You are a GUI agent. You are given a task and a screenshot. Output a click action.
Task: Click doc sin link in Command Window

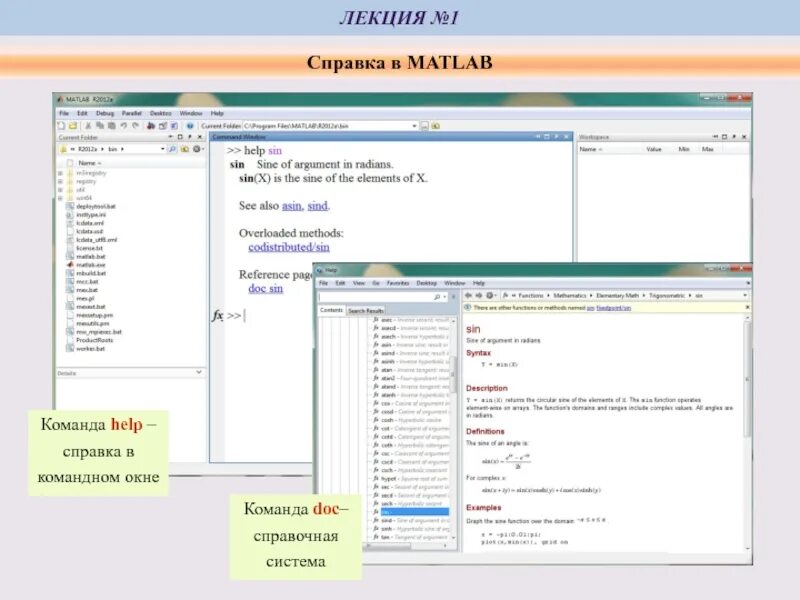[265, 288]
